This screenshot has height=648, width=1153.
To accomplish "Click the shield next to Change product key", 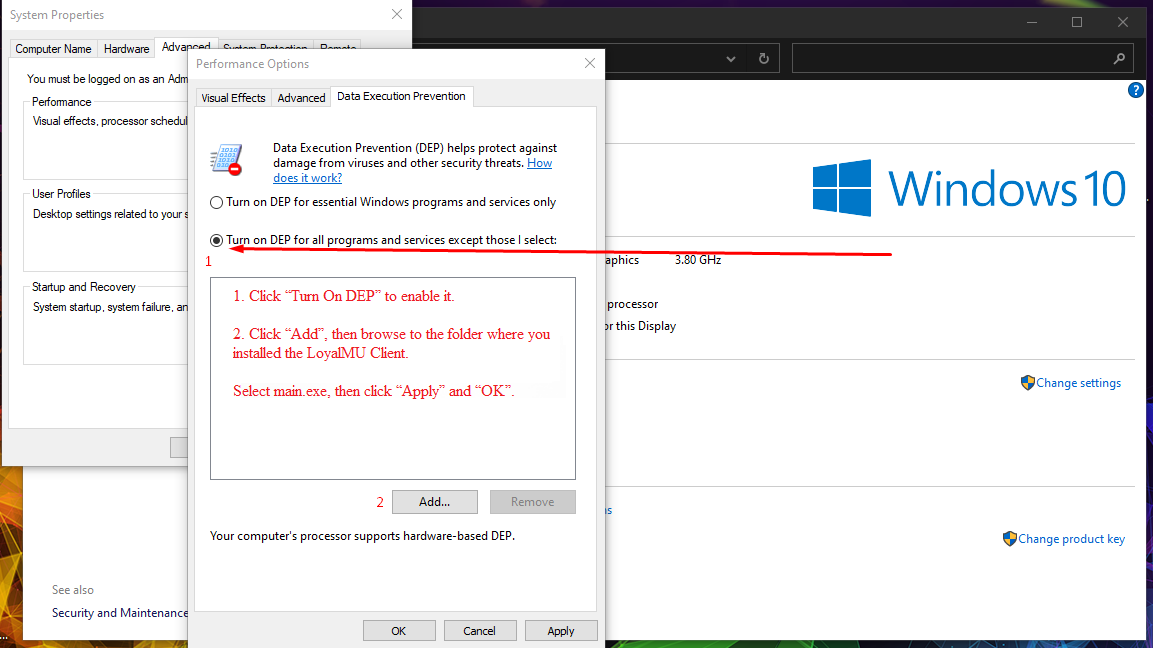I will tap(1009, 538).
